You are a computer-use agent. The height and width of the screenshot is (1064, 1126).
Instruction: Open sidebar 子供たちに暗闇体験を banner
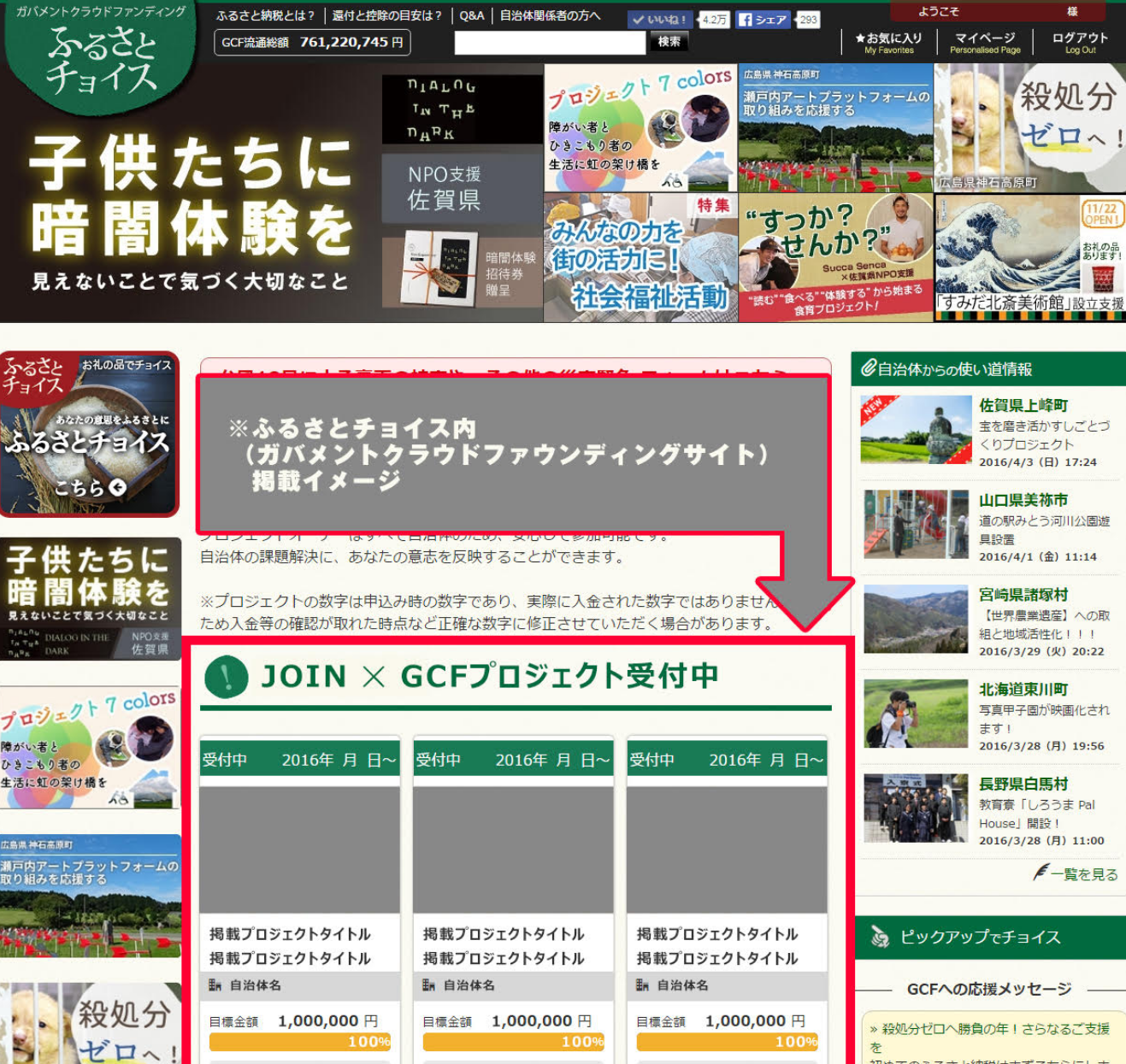[91, 598]
